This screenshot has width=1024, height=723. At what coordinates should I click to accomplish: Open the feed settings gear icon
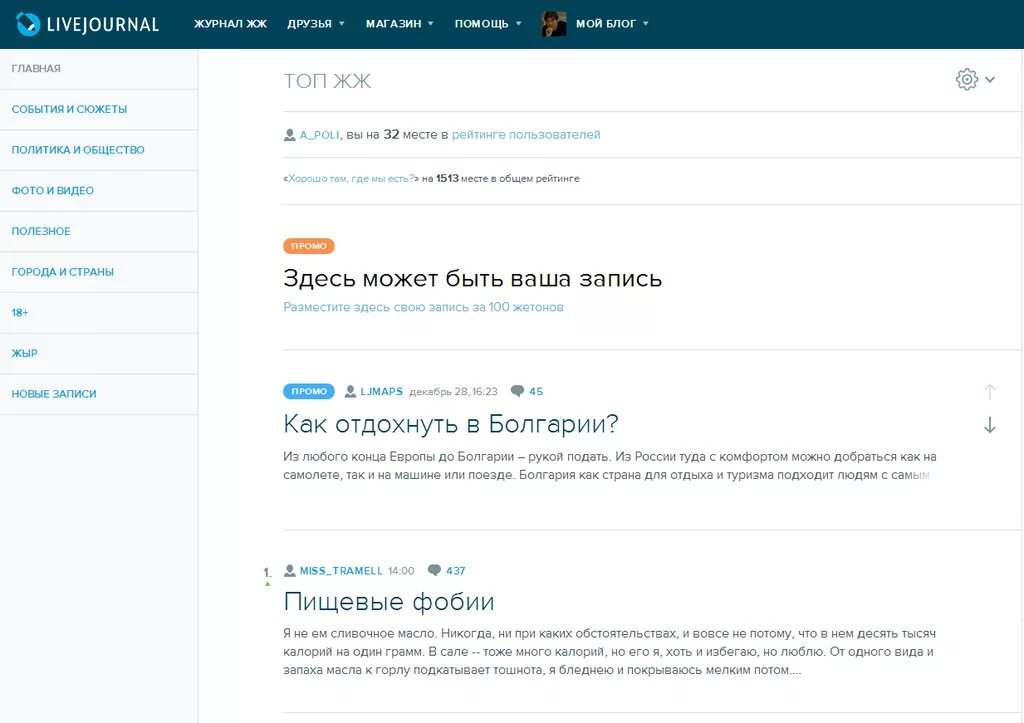click(x=965, y=78)
